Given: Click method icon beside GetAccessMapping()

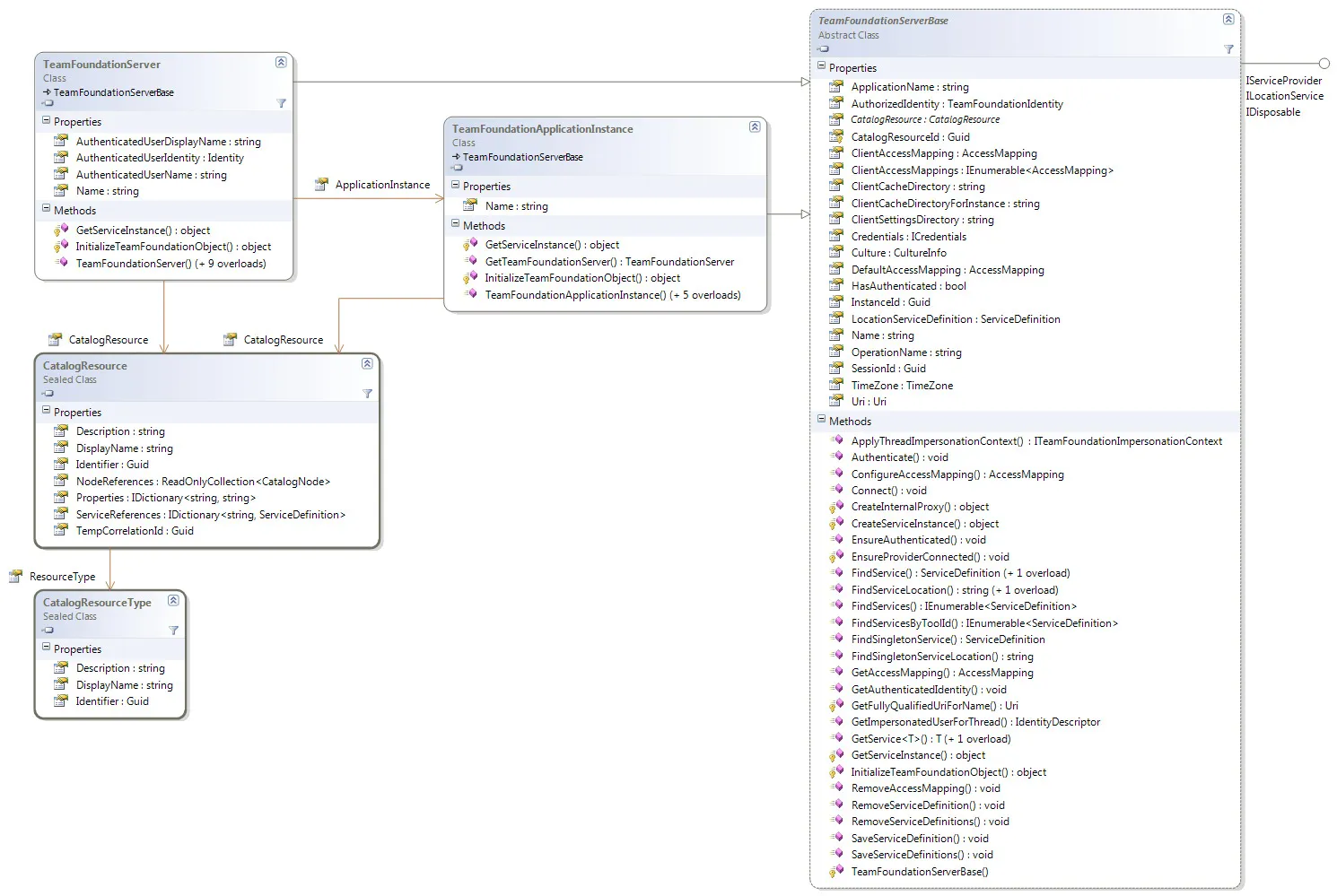Looking at the screenshot, I should (836, 672).
